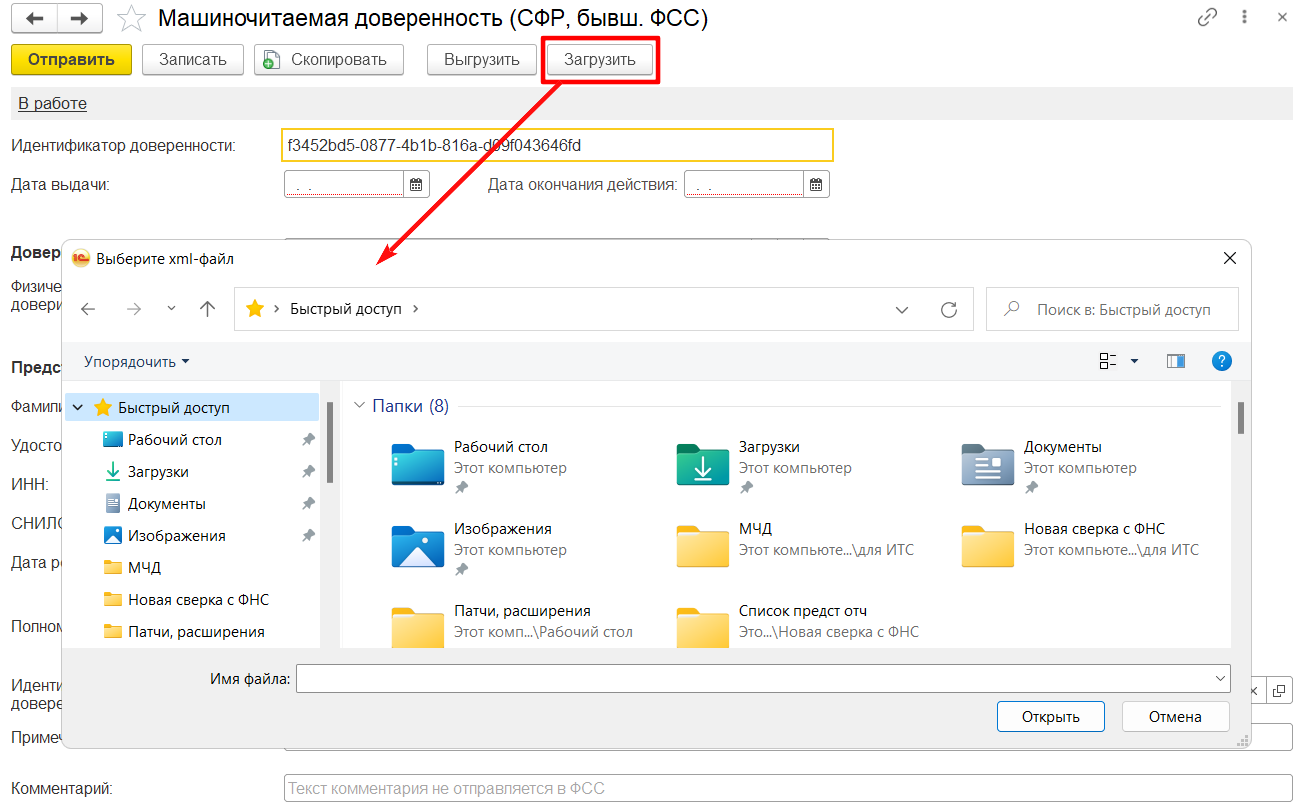
Task: Go forward with the 1C right arrow
Action: pos(79,18)
